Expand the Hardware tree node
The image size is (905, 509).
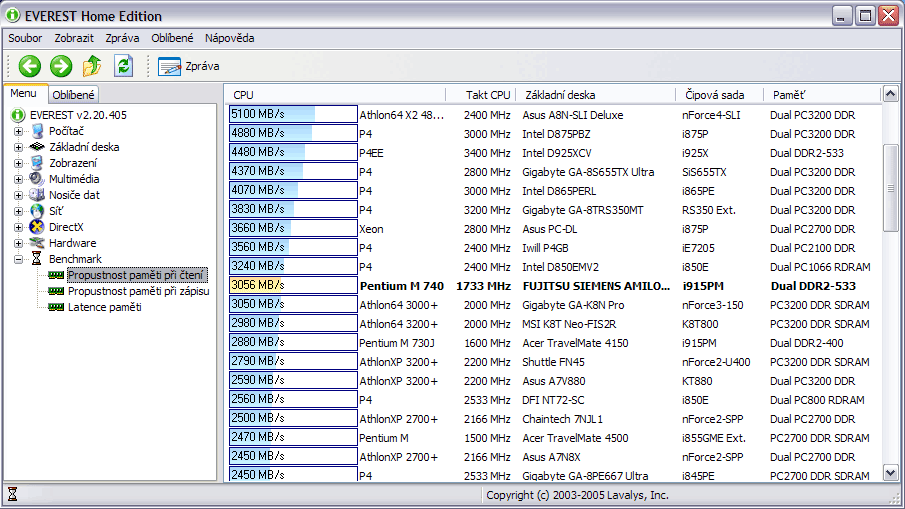(18, 243)
